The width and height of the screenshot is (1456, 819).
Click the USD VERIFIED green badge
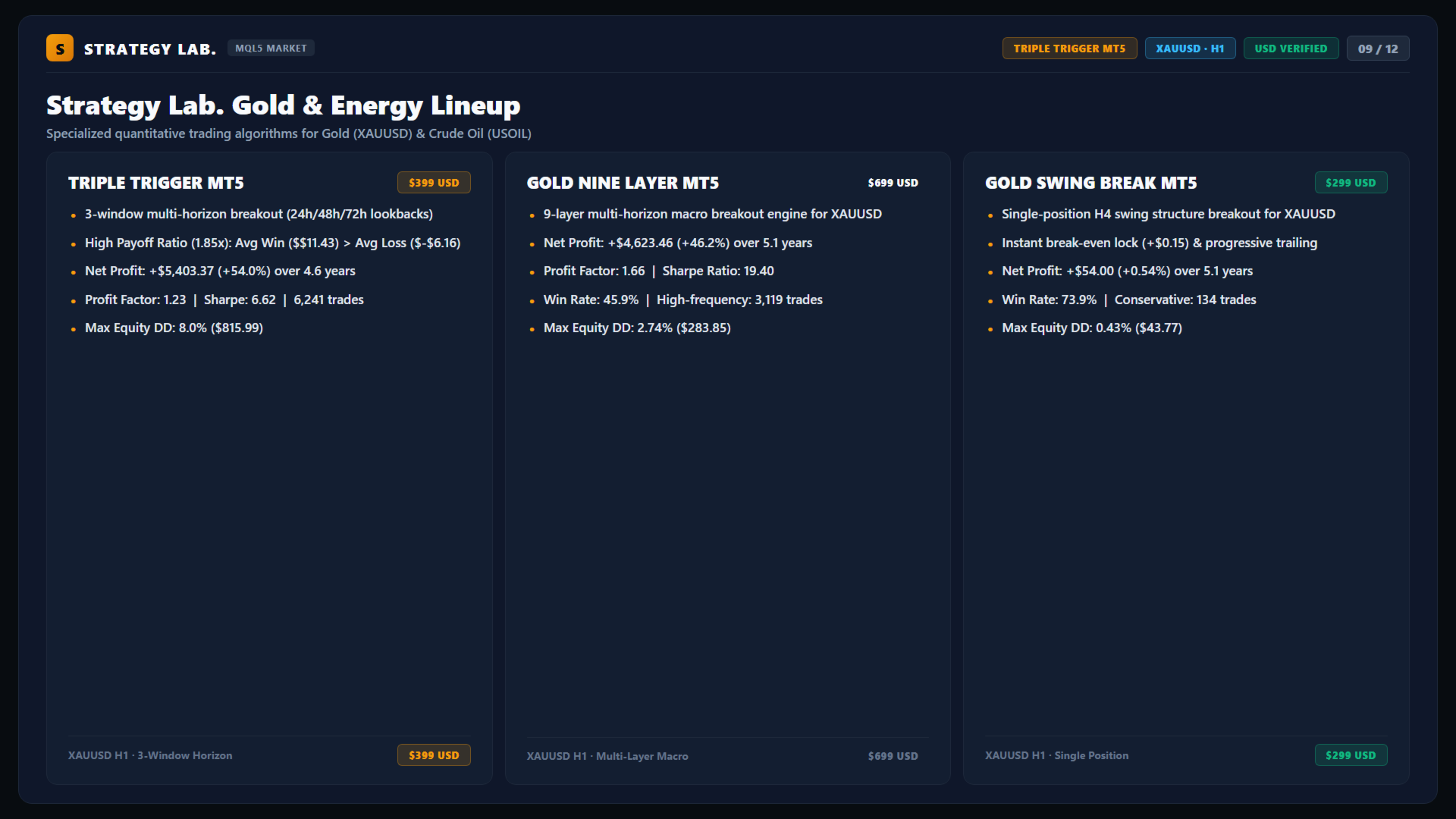1291,49
